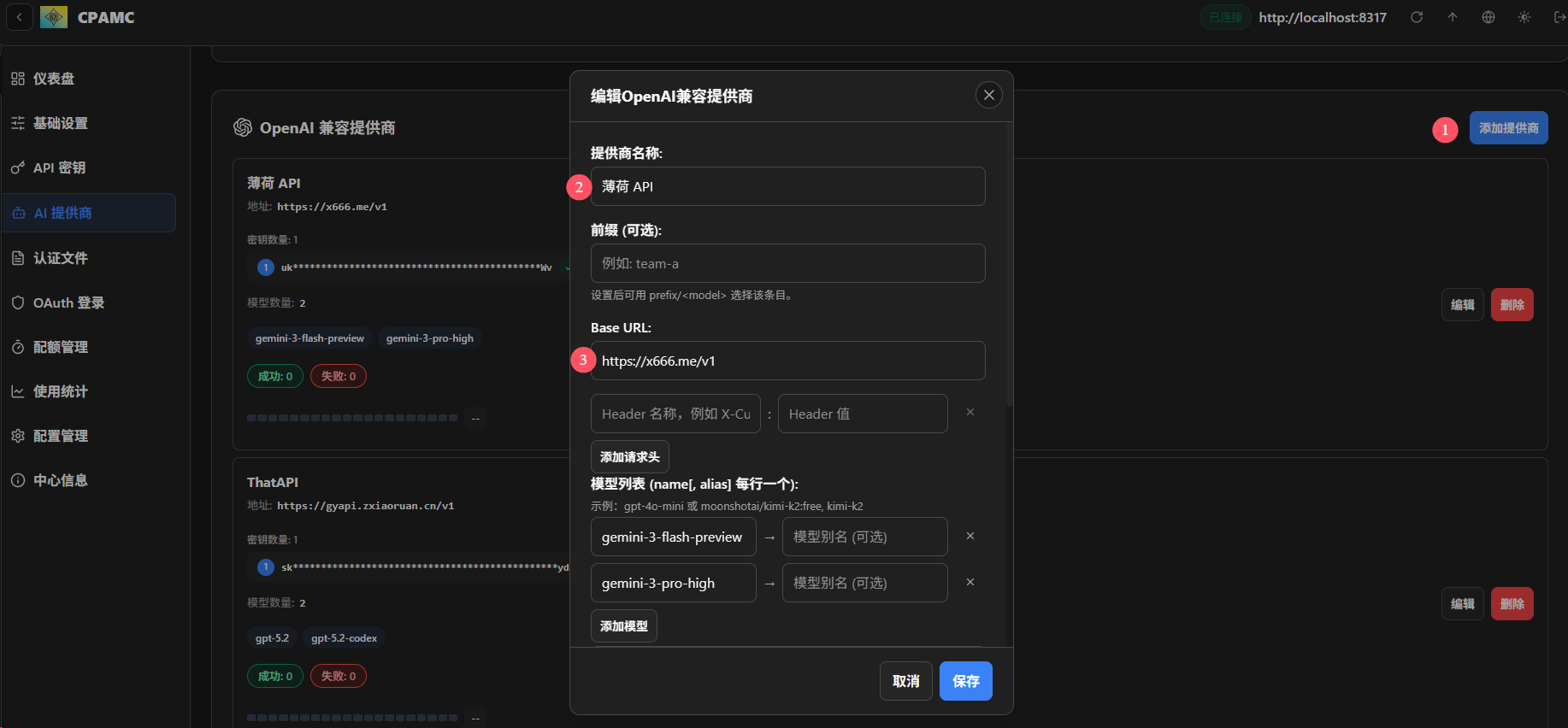Viewport: 1568px width, 728px height.
Task: Click the 薄荷 API masked key starting with uk
Action: (416, 267)
